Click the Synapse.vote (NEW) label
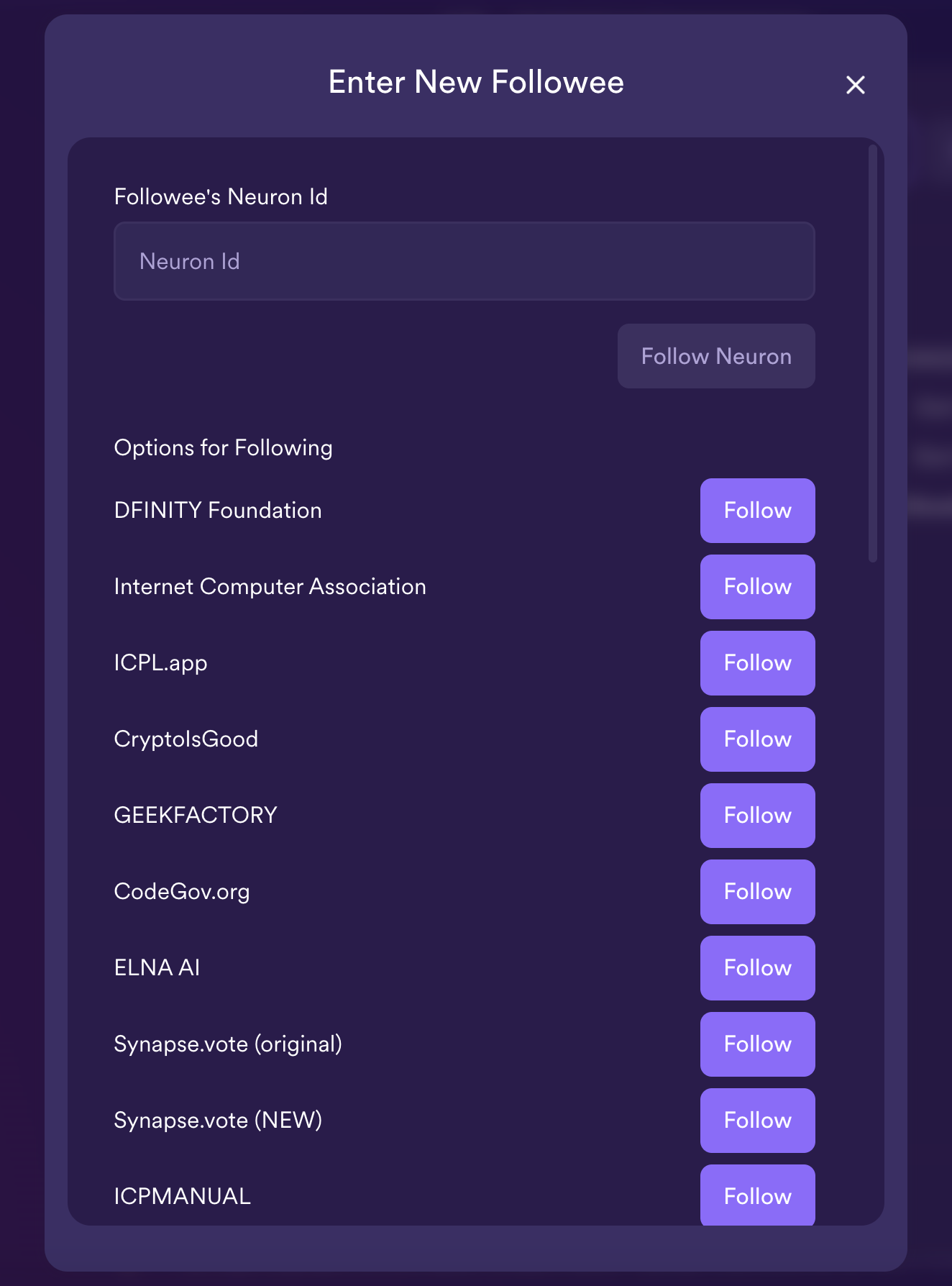Image resolution: width=952 pixels, height=1286 pixels. click(x=218, y=1121)
